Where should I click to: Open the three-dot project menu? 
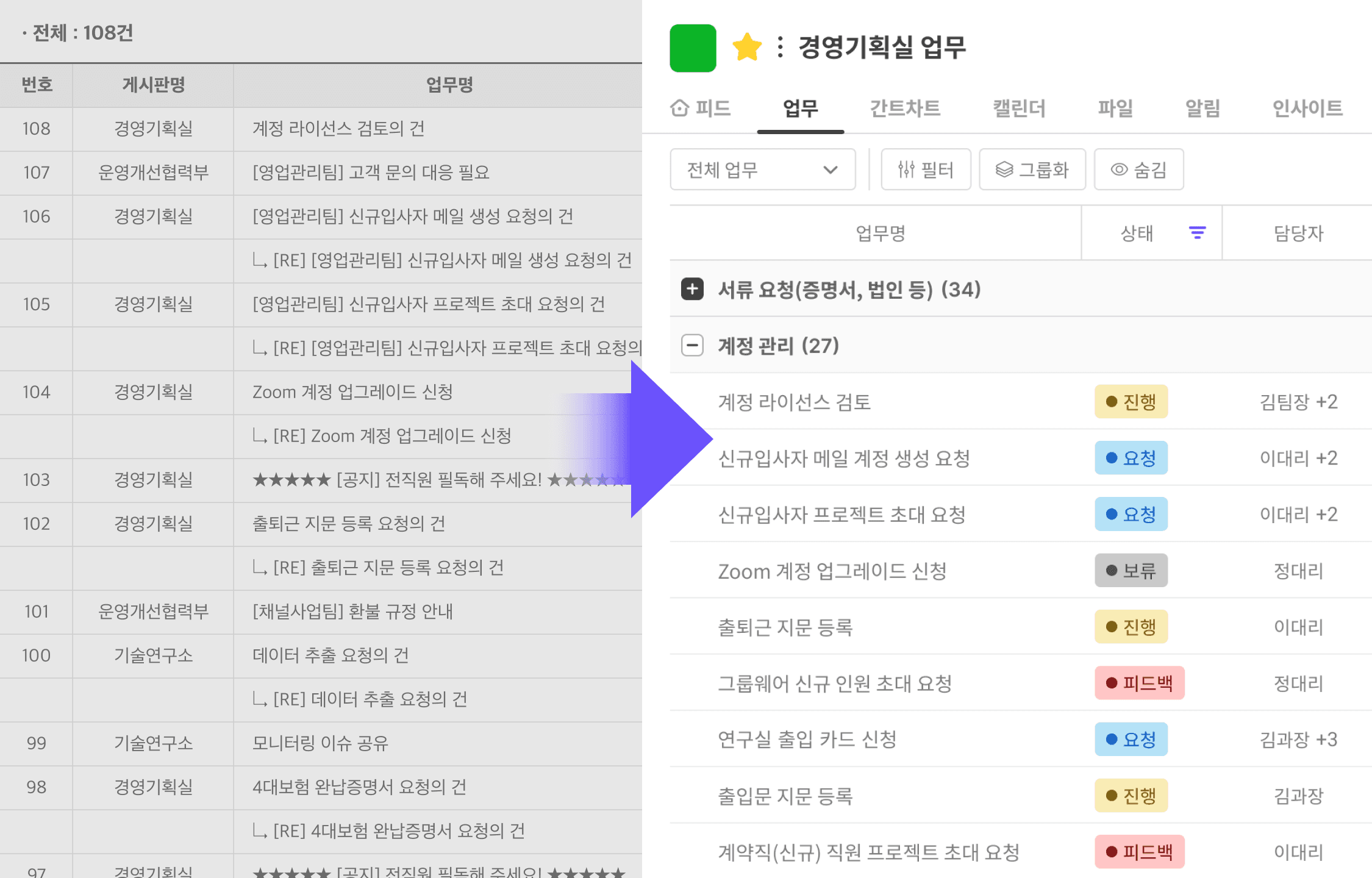pyautogui.click(x=780, y=48)
